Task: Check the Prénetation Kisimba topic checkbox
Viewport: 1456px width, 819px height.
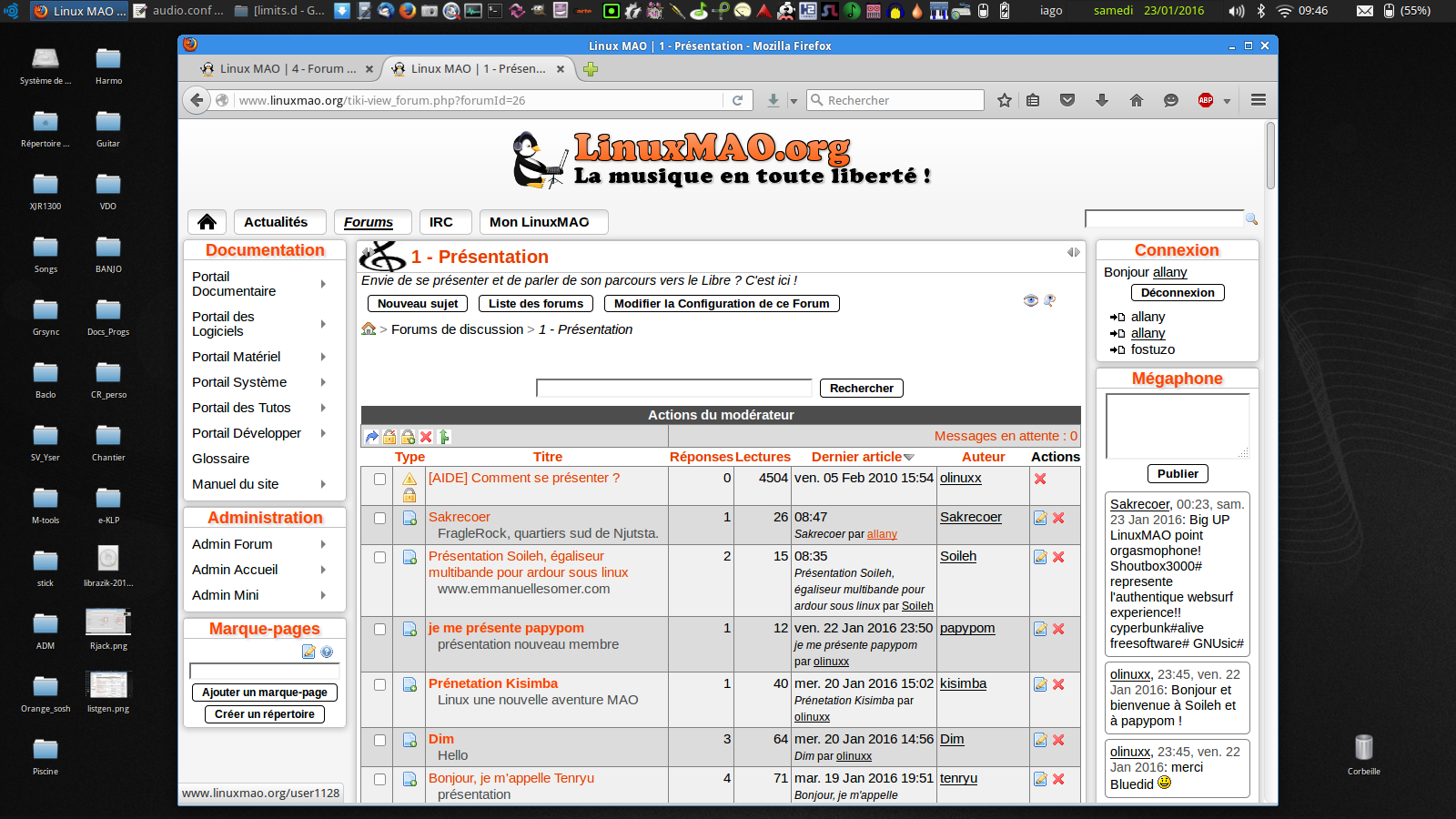Action: (x=379, y=684)
